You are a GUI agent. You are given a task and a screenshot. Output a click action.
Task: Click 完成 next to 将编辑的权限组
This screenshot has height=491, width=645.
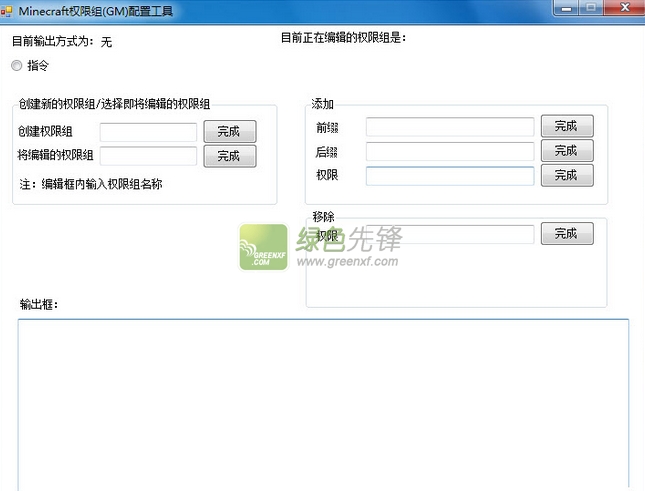click(x=230, y=156)
